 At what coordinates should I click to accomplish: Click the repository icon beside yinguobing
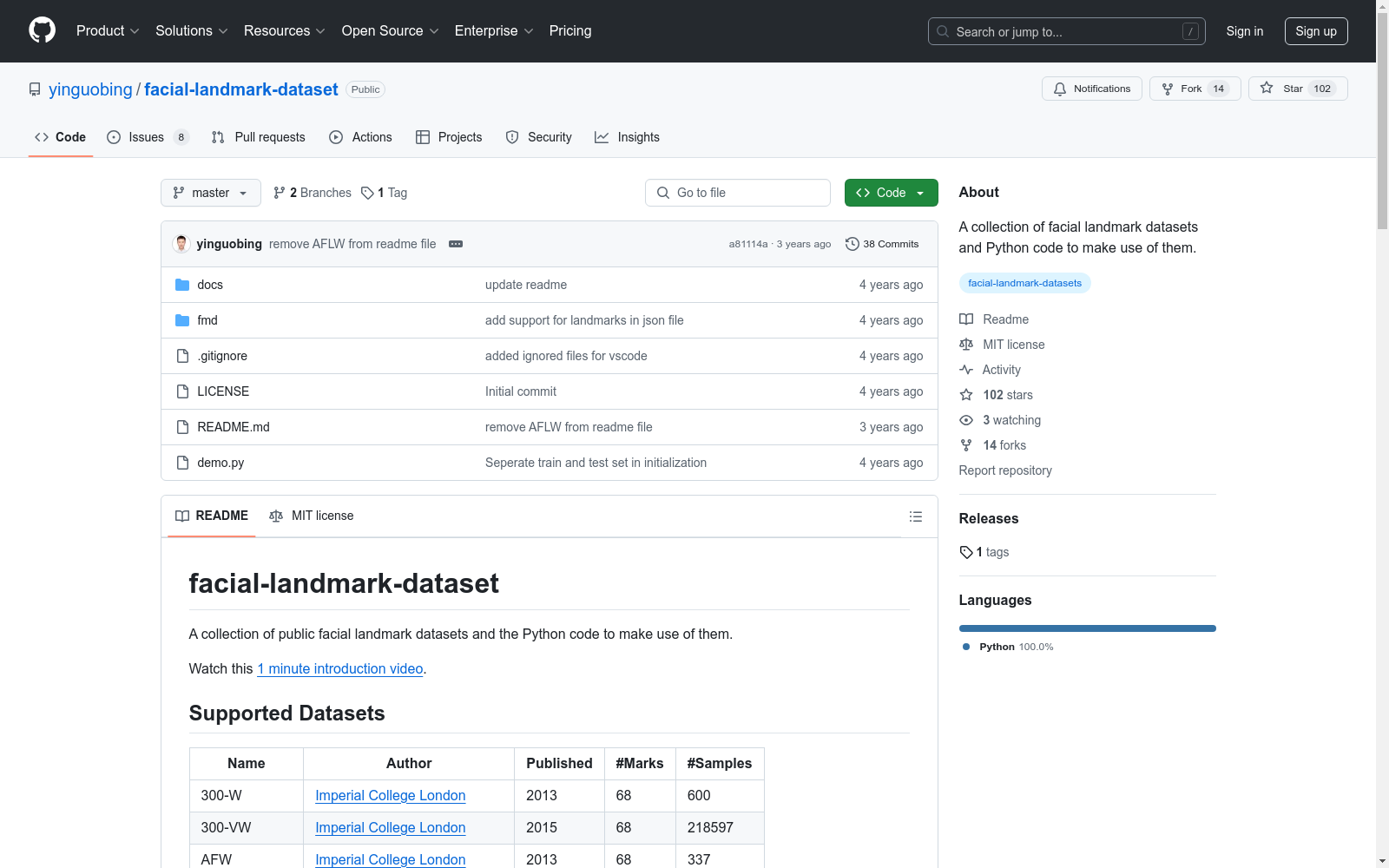point(35,89)
